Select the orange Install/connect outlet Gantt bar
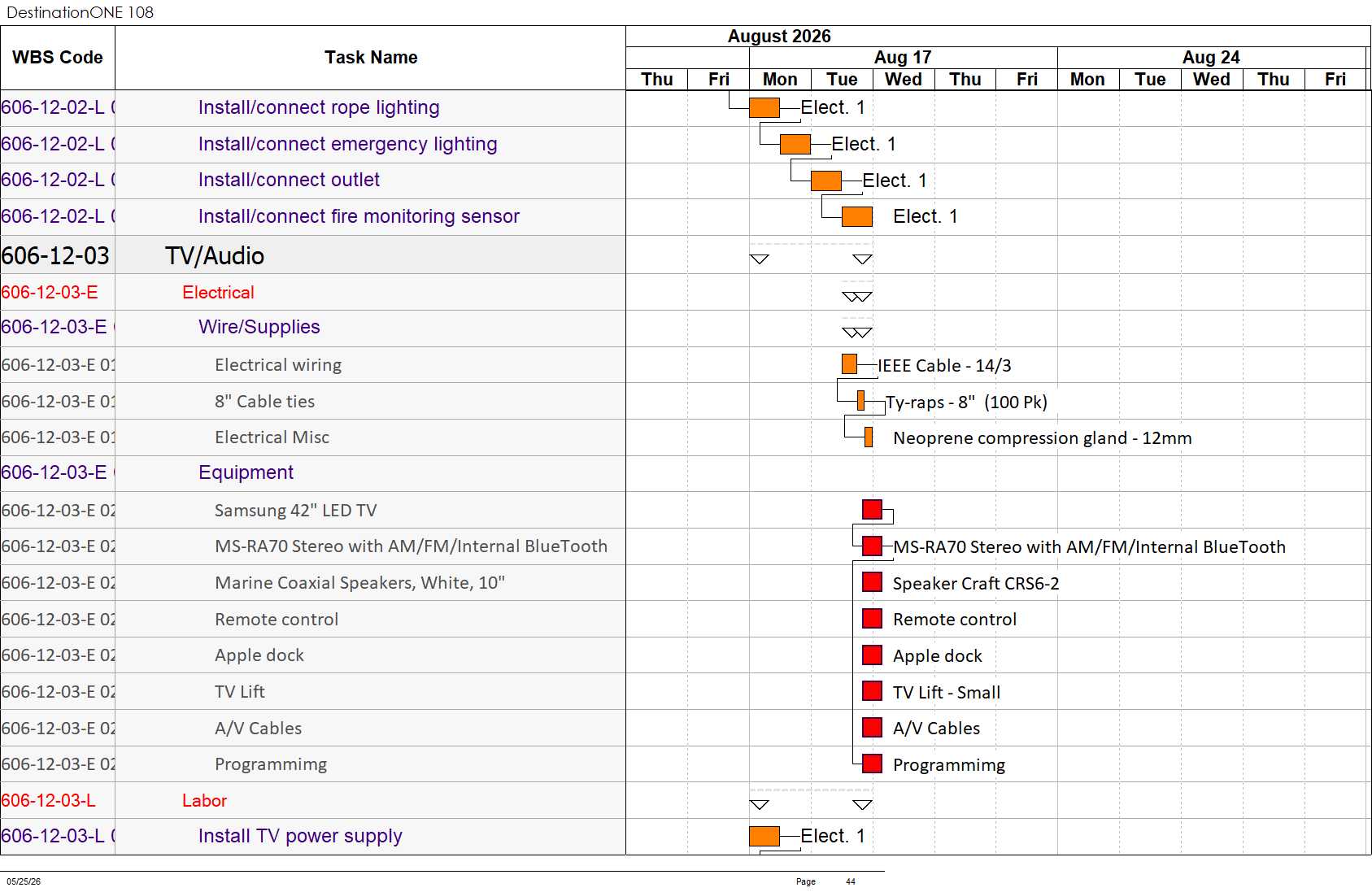Screen dimensions: 1372x892 click(826, 181)
